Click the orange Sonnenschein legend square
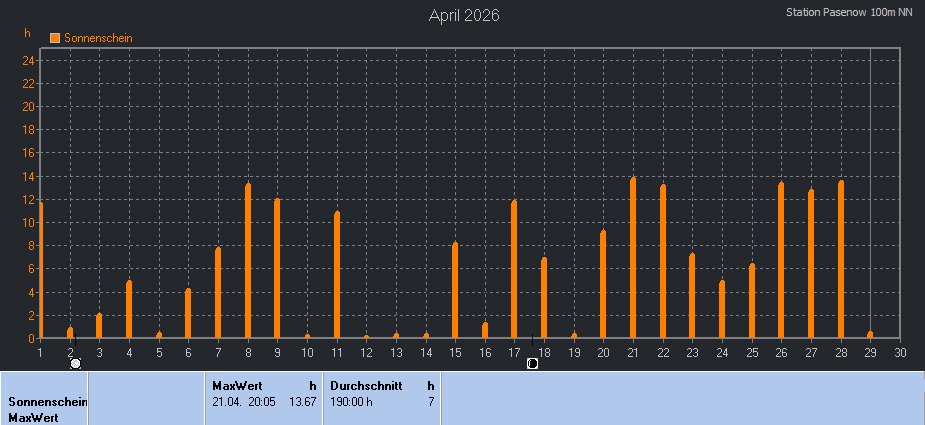The image size is (925, 425). (x=55, y=38)
